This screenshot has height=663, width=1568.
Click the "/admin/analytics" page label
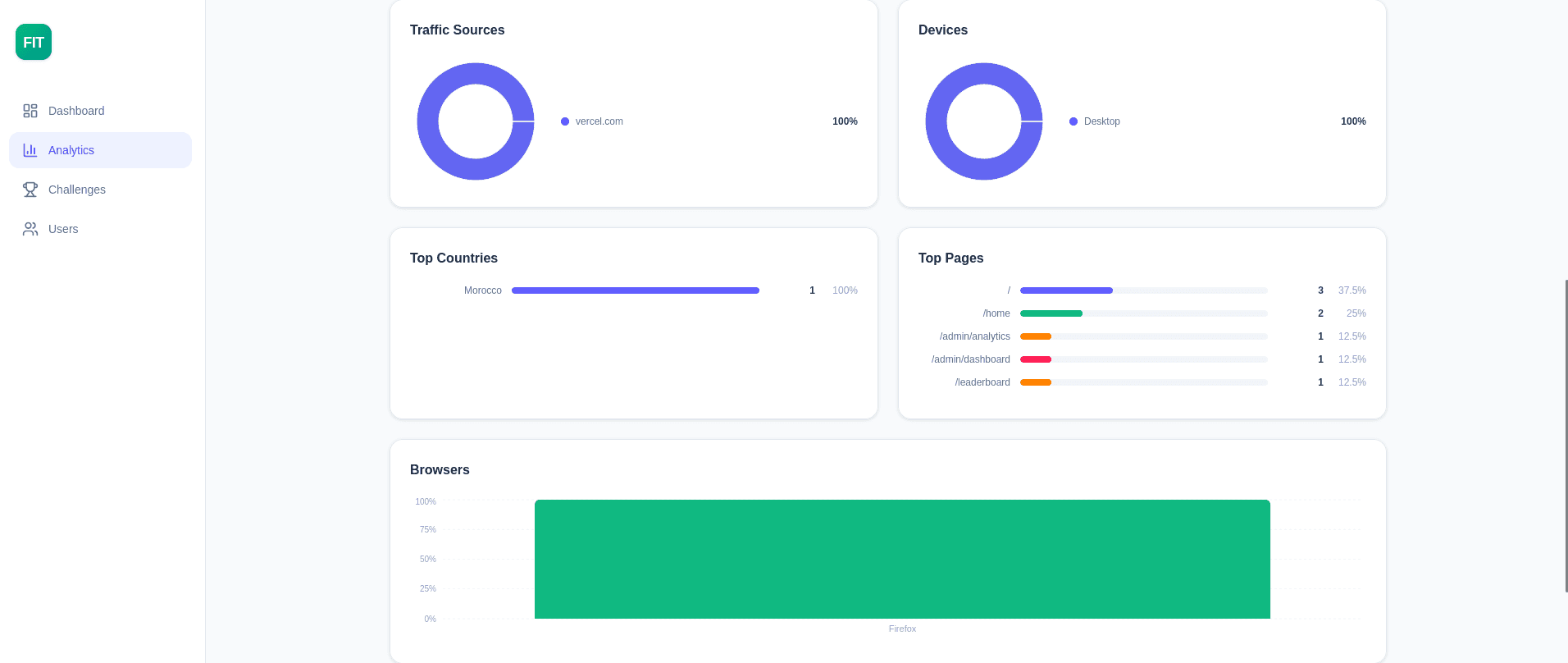pyautogui.click(x=975, y=336)
